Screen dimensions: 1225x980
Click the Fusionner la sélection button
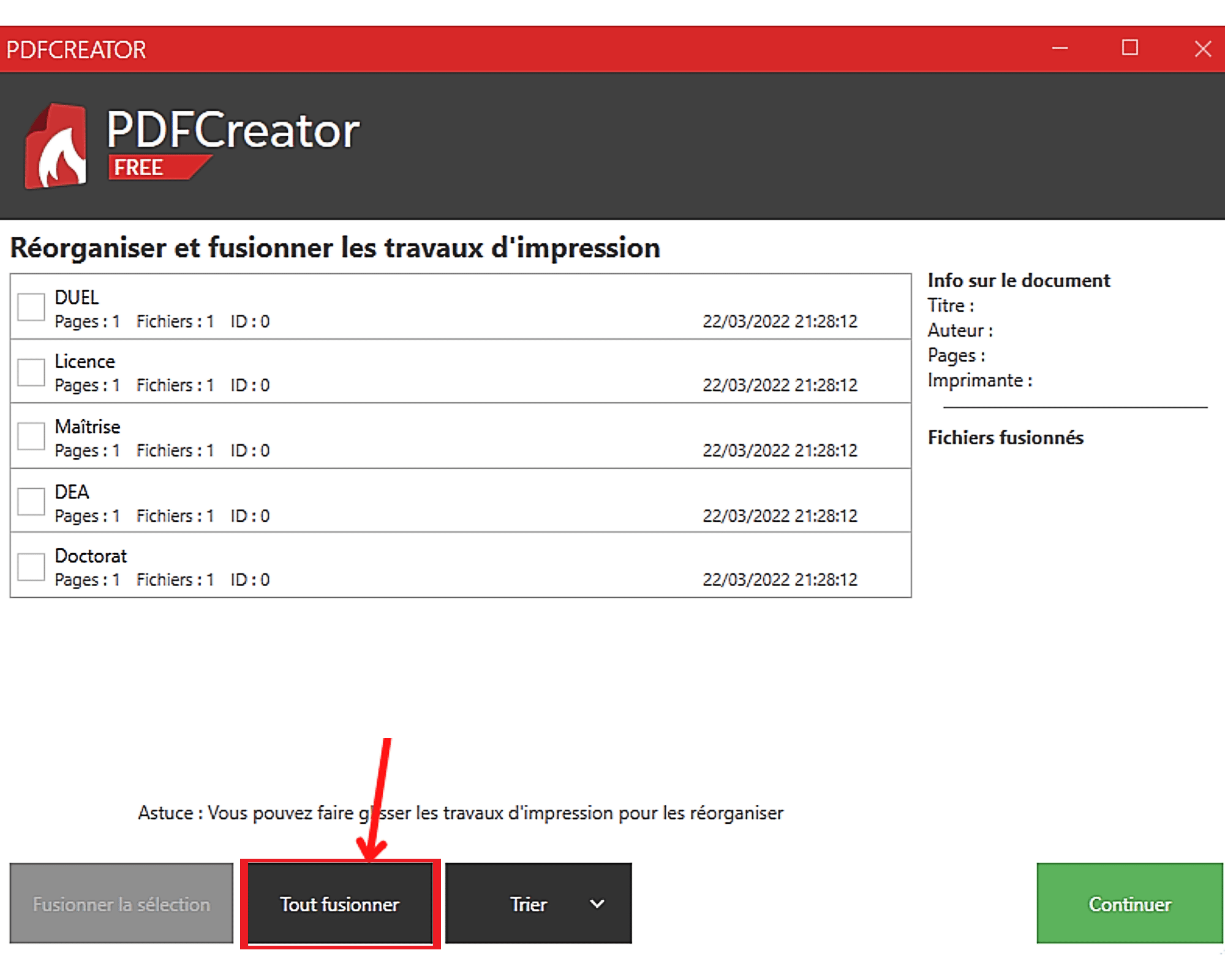click(x=121, y=903)
